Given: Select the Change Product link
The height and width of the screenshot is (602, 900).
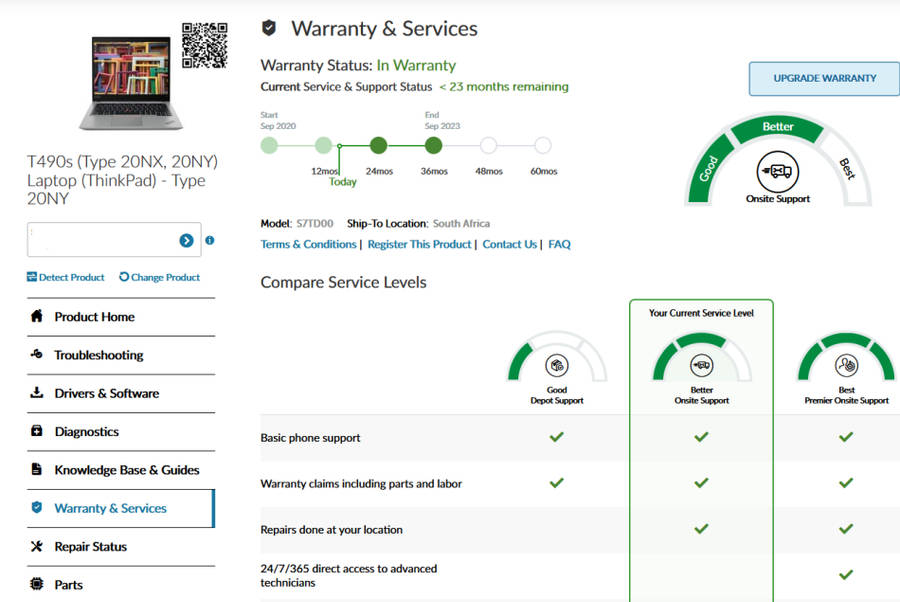Looking at the screenshot, I should click(160, 277).
